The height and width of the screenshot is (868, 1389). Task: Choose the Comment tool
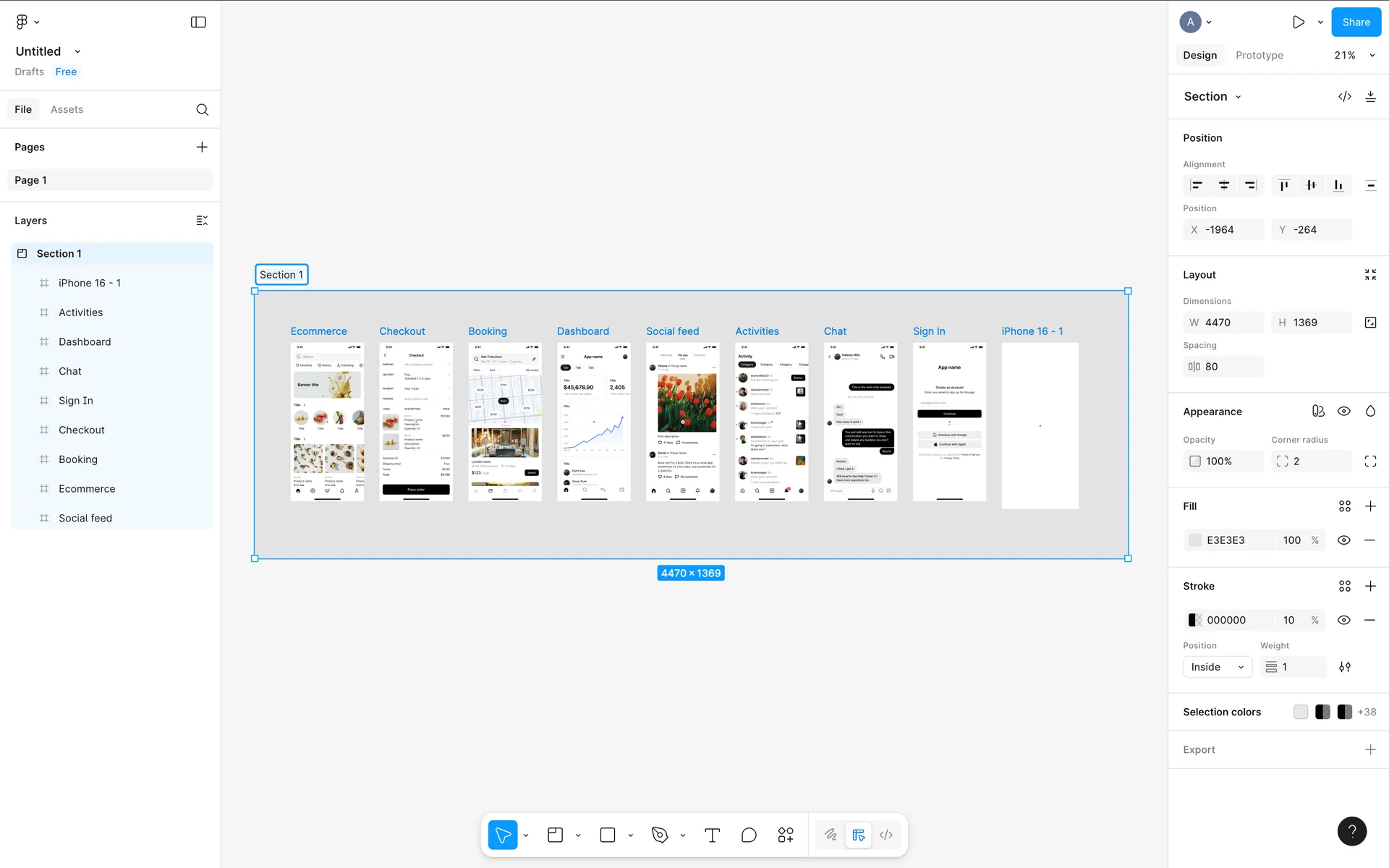click(x=749, y=835)
